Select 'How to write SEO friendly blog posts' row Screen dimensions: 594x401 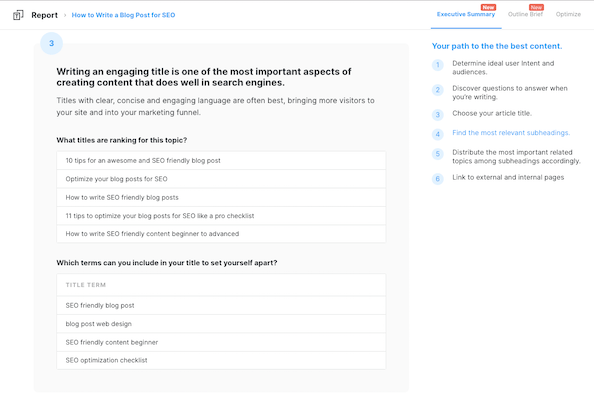pos(221,197)
